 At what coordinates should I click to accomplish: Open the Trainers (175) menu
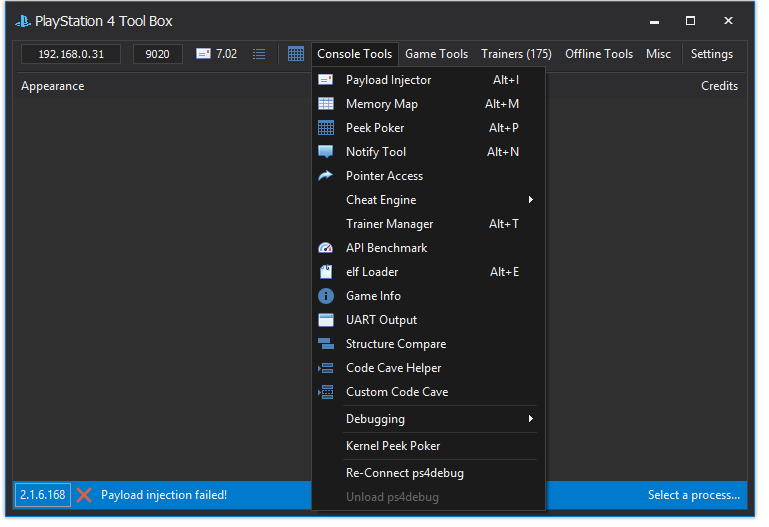coord(516,54)
